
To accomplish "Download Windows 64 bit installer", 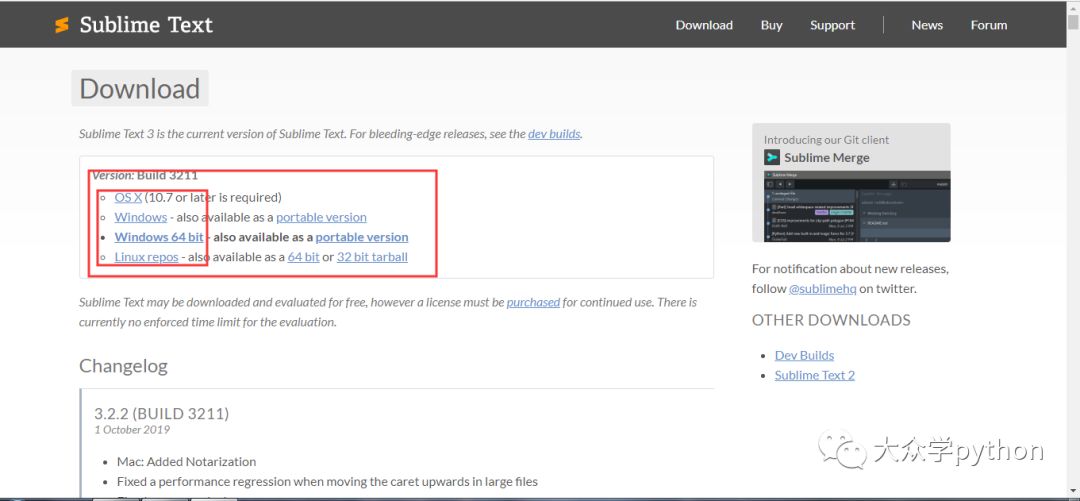I will [x=159, y=237].
